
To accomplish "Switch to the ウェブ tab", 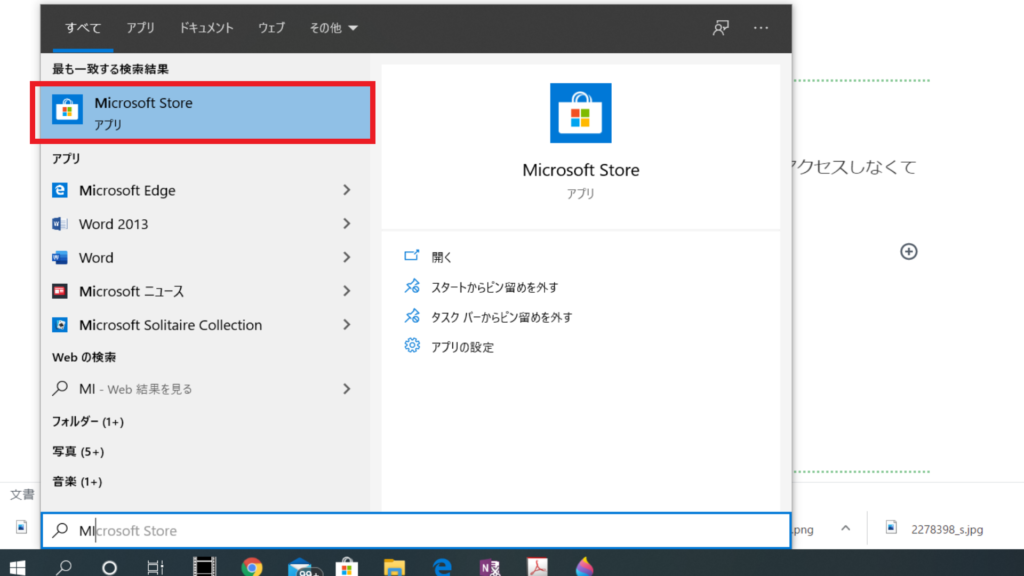I will pyautogui.click(x=271, y=27).
